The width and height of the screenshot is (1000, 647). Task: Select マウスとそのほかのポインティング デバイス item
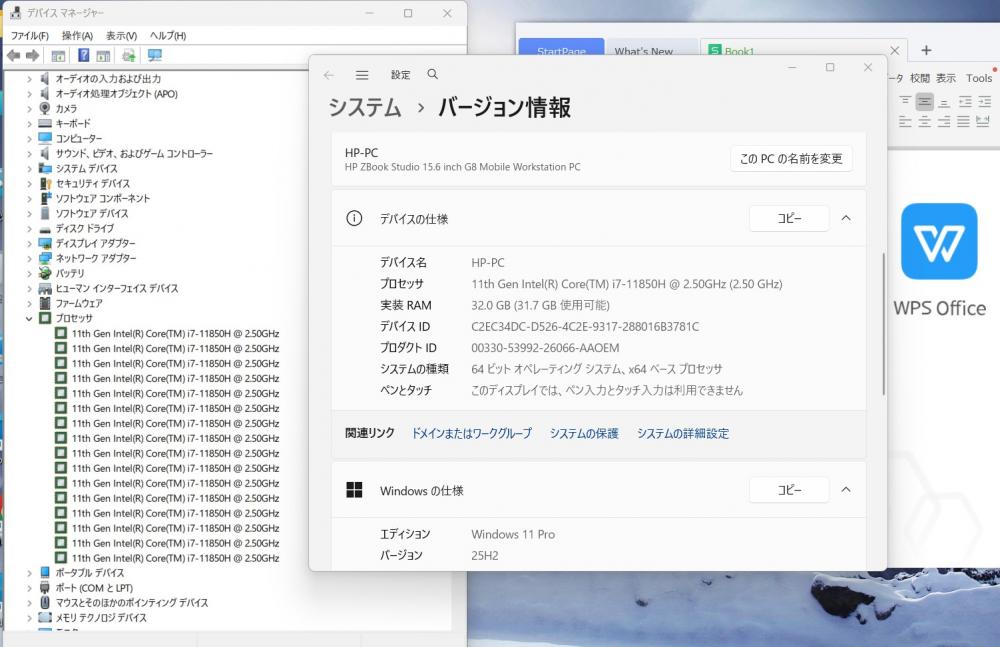click(131, 603)
